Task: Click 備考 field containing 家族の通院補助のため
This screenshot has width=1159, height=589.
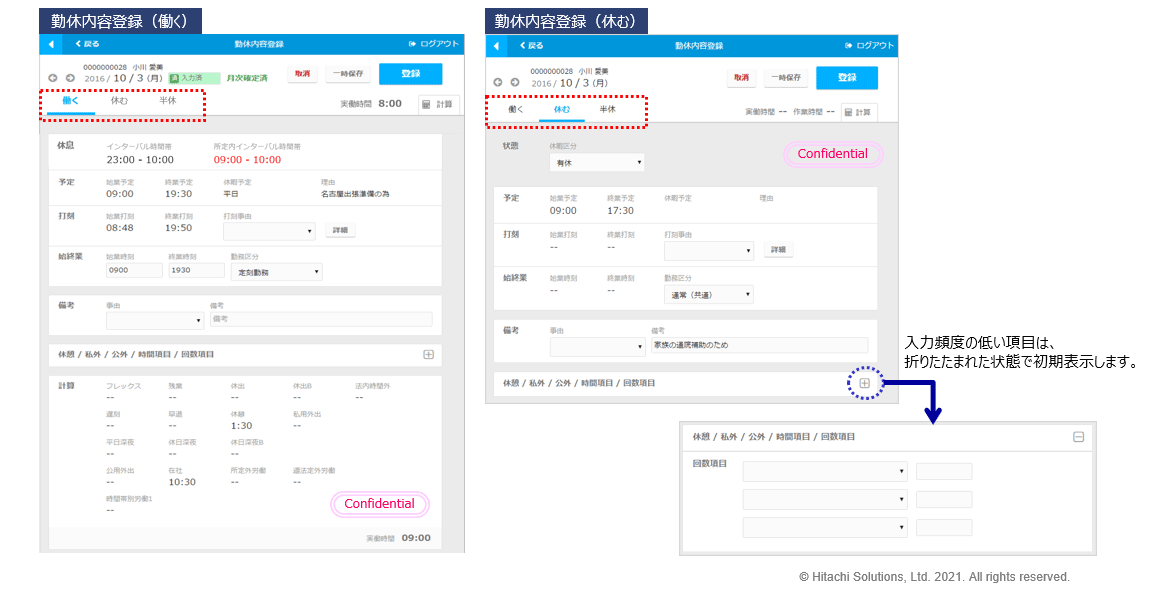Action: pos(758,345)
